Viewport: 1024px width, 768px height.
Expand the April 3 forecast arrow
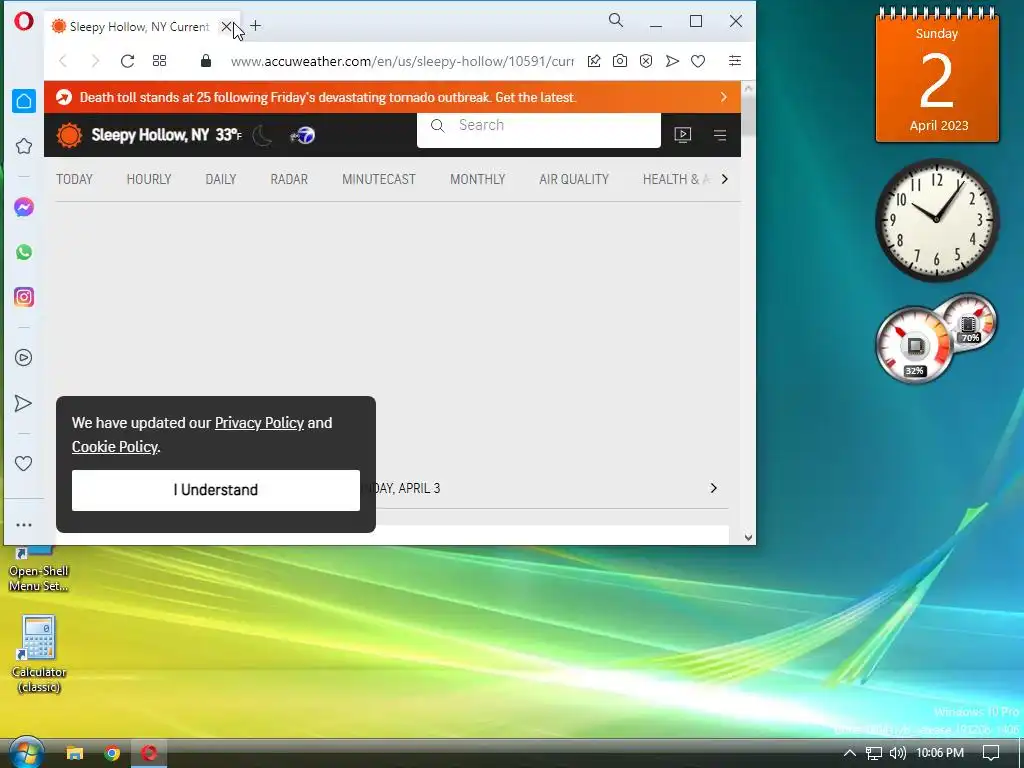(x=713, y=488)
